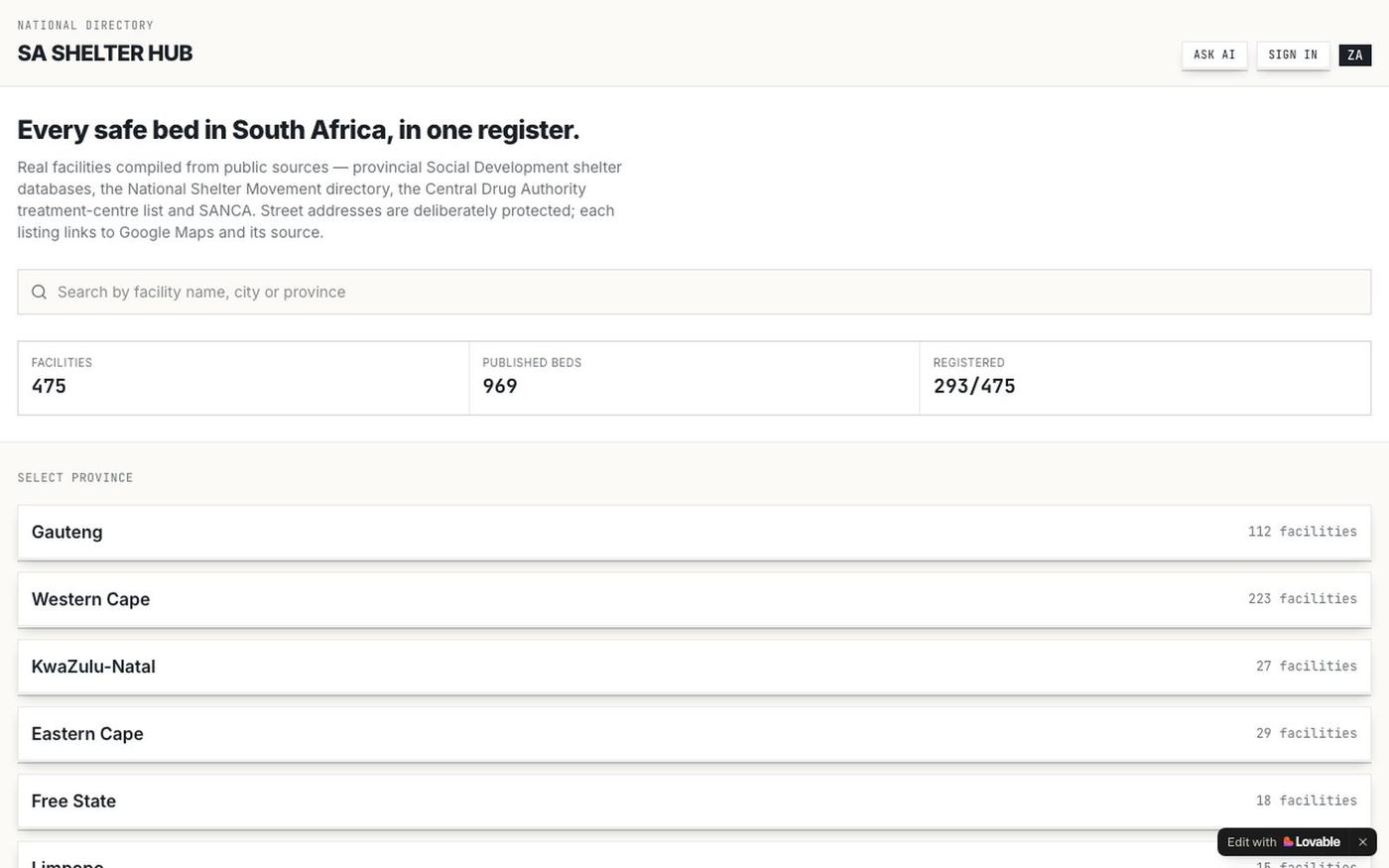The image size is (1389, 868).
Task: Click the Lovable heart logo
Action: 1288,842
